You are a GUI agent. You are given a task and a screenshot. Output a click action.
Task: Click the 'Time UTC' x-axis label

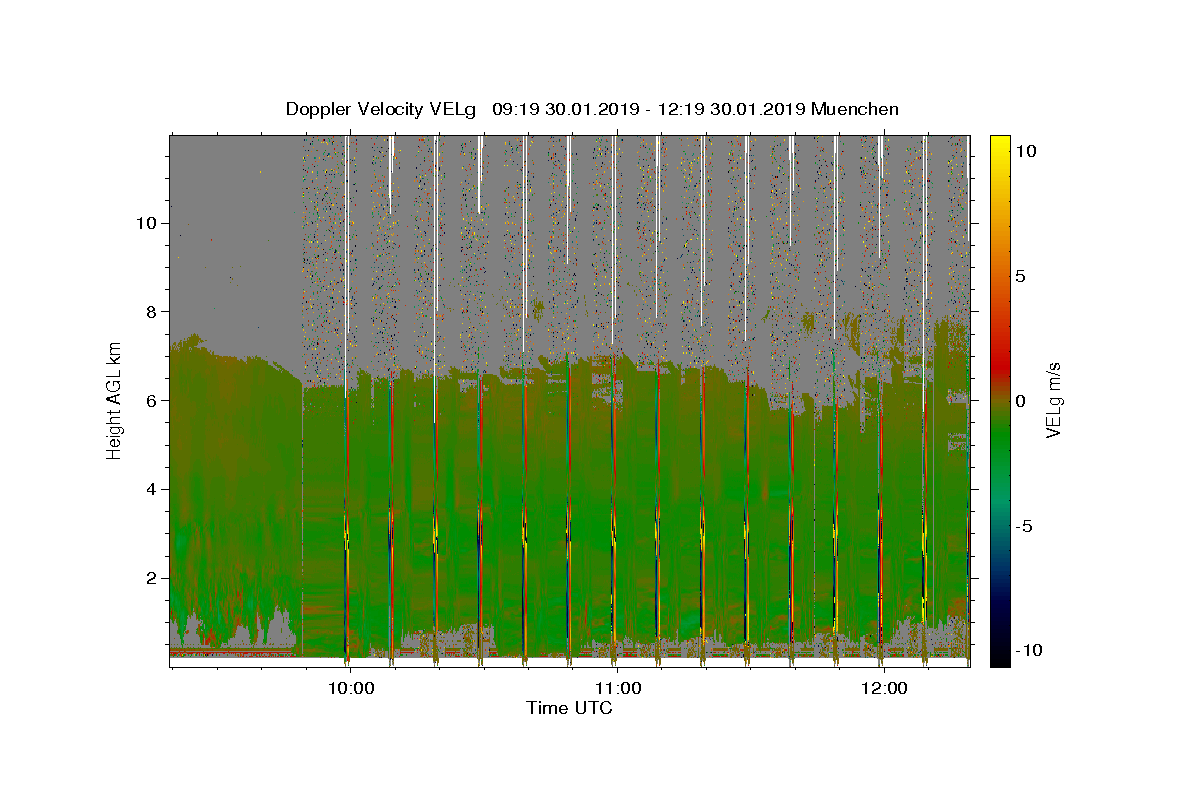point(569,709)
